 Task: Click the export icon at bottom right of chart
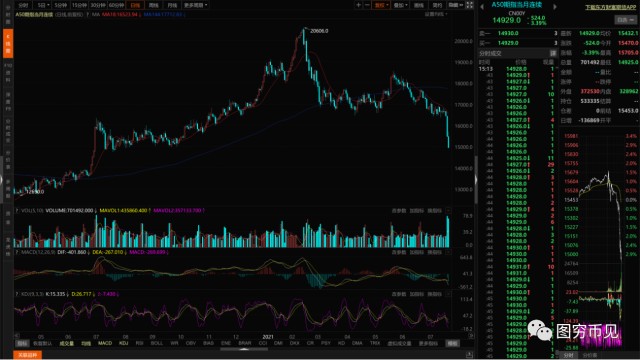469,355
